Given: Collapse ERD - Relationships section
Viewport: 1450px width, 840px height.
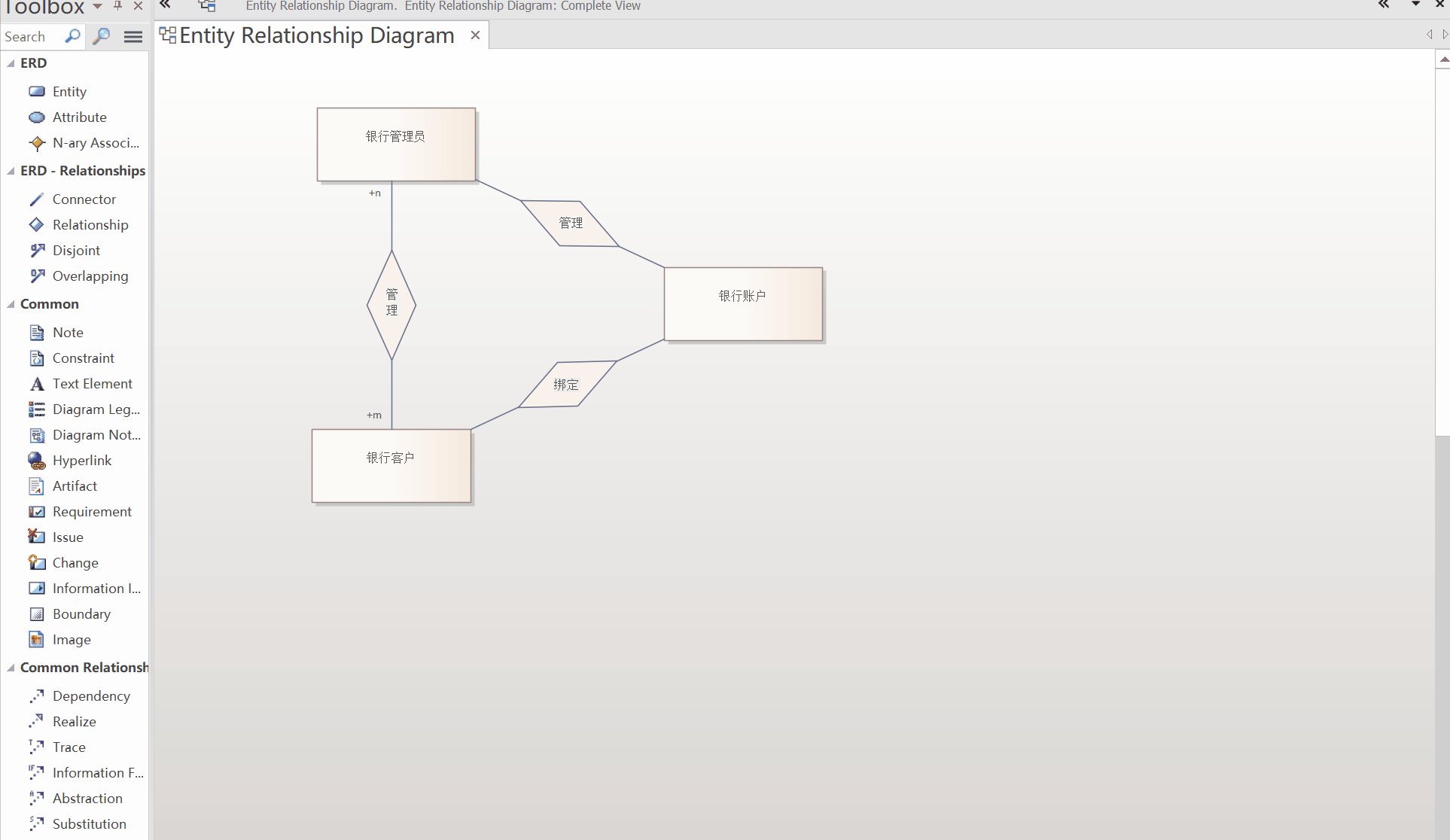Looking at the screenshot, I should (x=11, y=171).
